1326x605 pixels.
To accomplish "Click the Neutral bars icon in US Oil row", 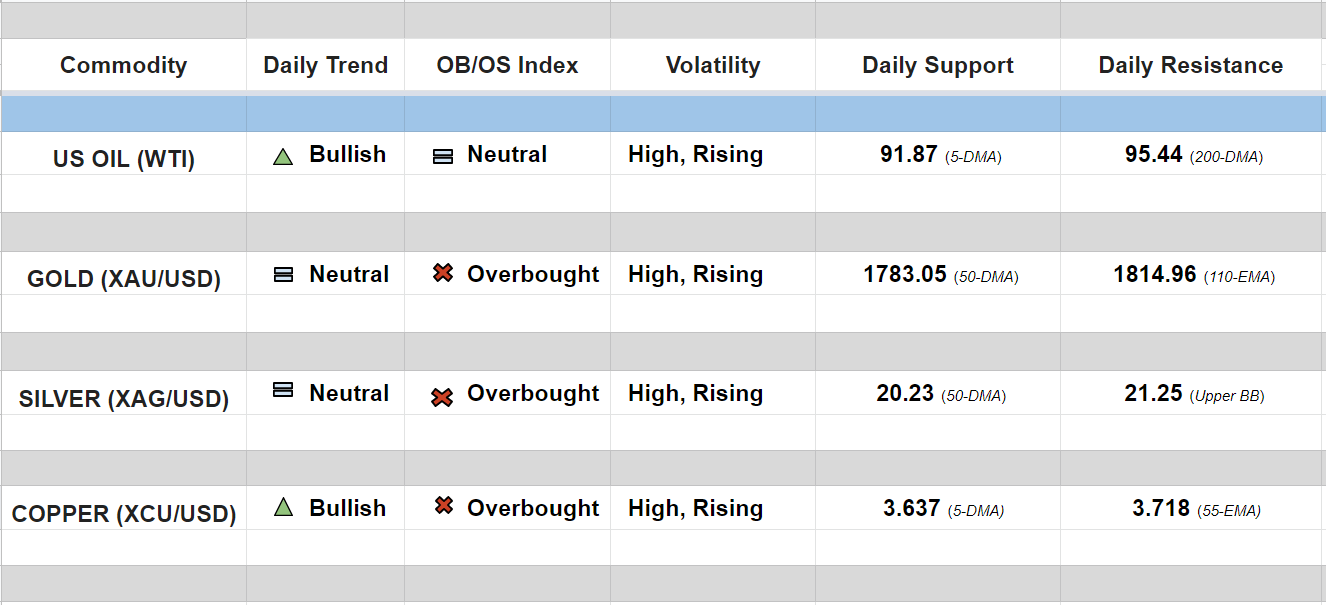I will tap(443, 156).
